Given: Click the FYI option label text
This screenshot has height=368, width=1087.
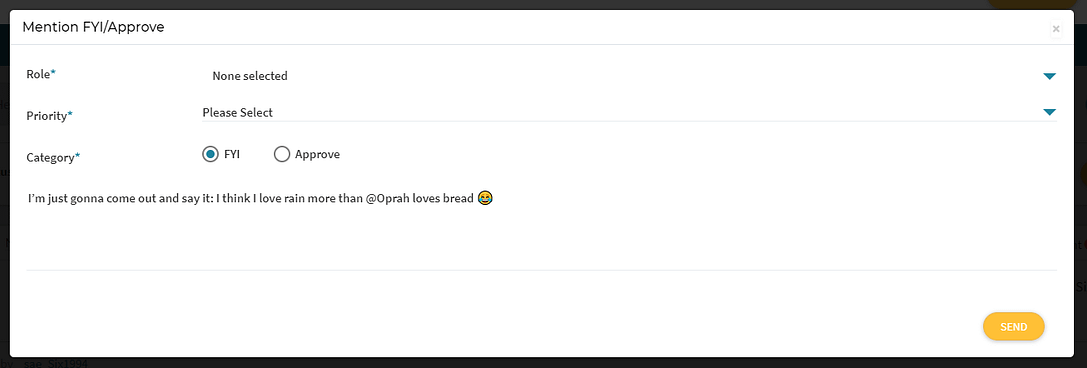Looking at the screenshot, I should (232, 154).
